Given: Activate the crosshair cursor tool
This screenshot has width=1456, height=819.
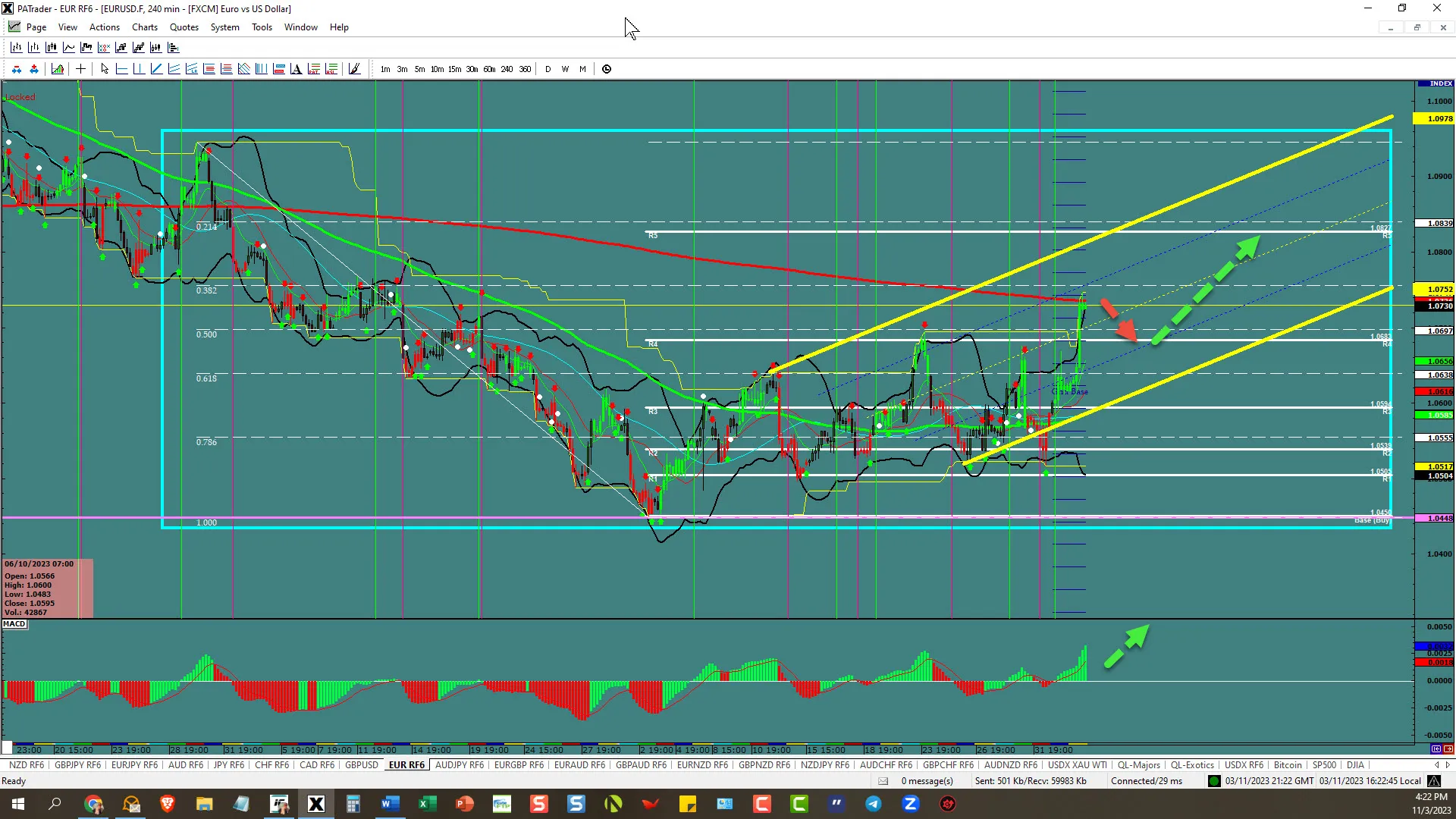Looking at the screenshot, I should coord(80,69).
